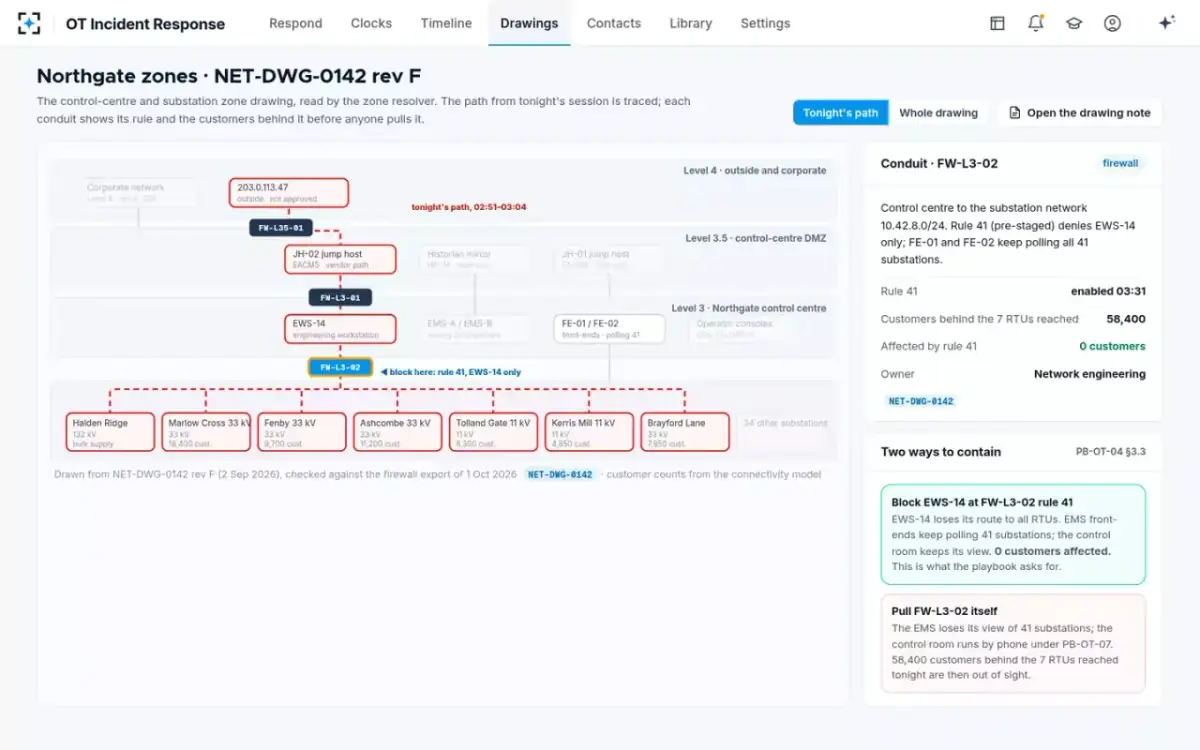This screenshot has height=750, width=1200.
Task: Select the Tolland Gate 11 kV substation
Action: (x=493, y=431)
